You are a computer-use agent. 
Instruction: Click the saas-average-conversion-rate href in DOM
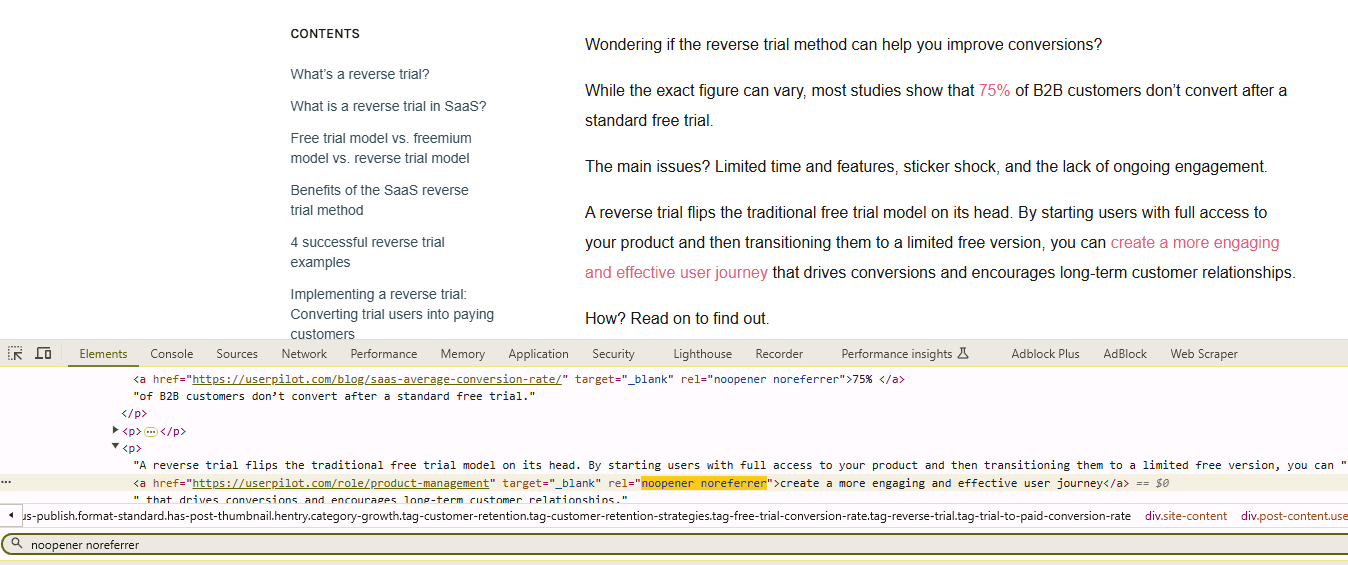379,380
